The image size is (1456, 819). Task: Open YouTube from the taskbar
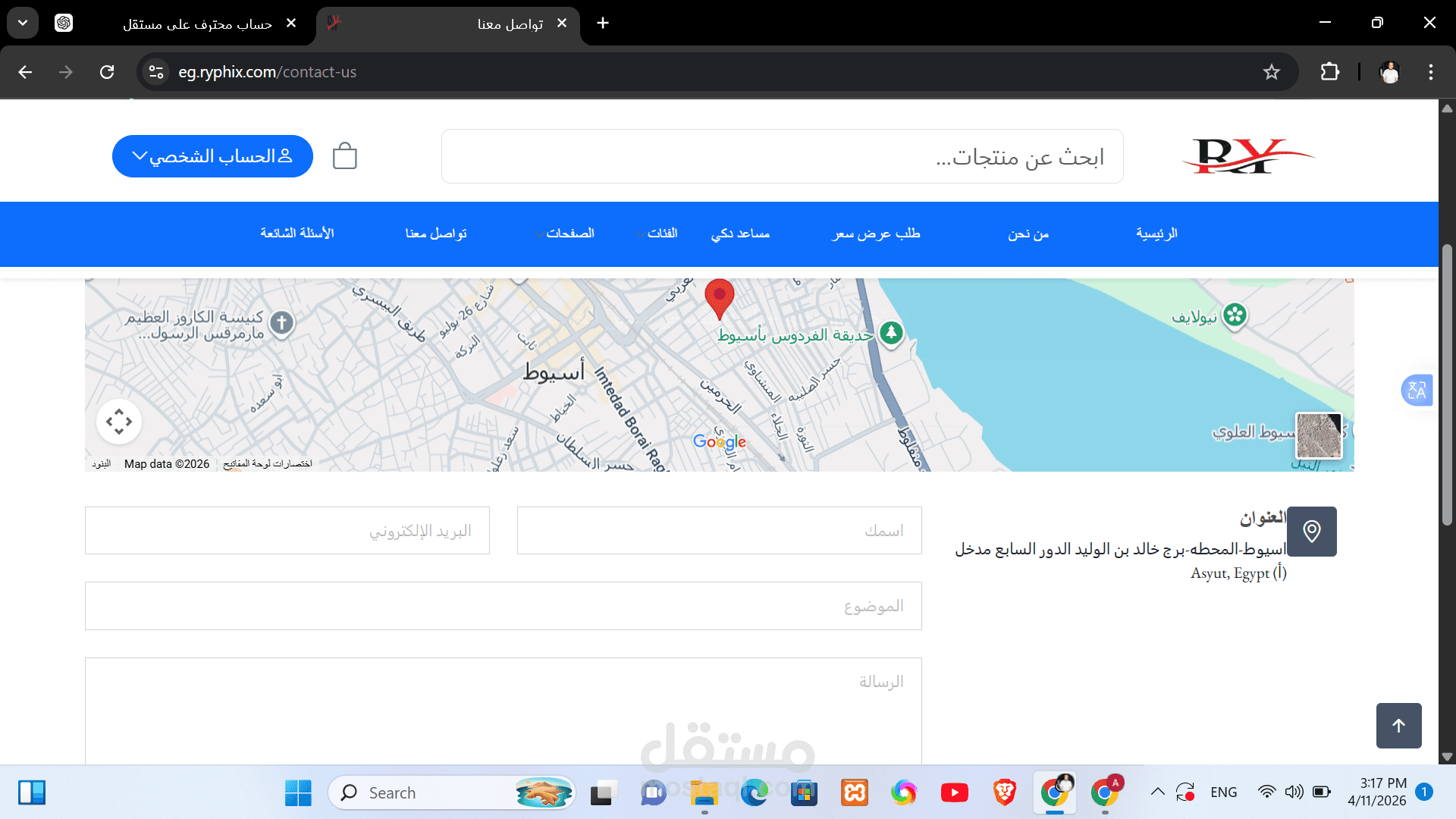pos(954,792)
